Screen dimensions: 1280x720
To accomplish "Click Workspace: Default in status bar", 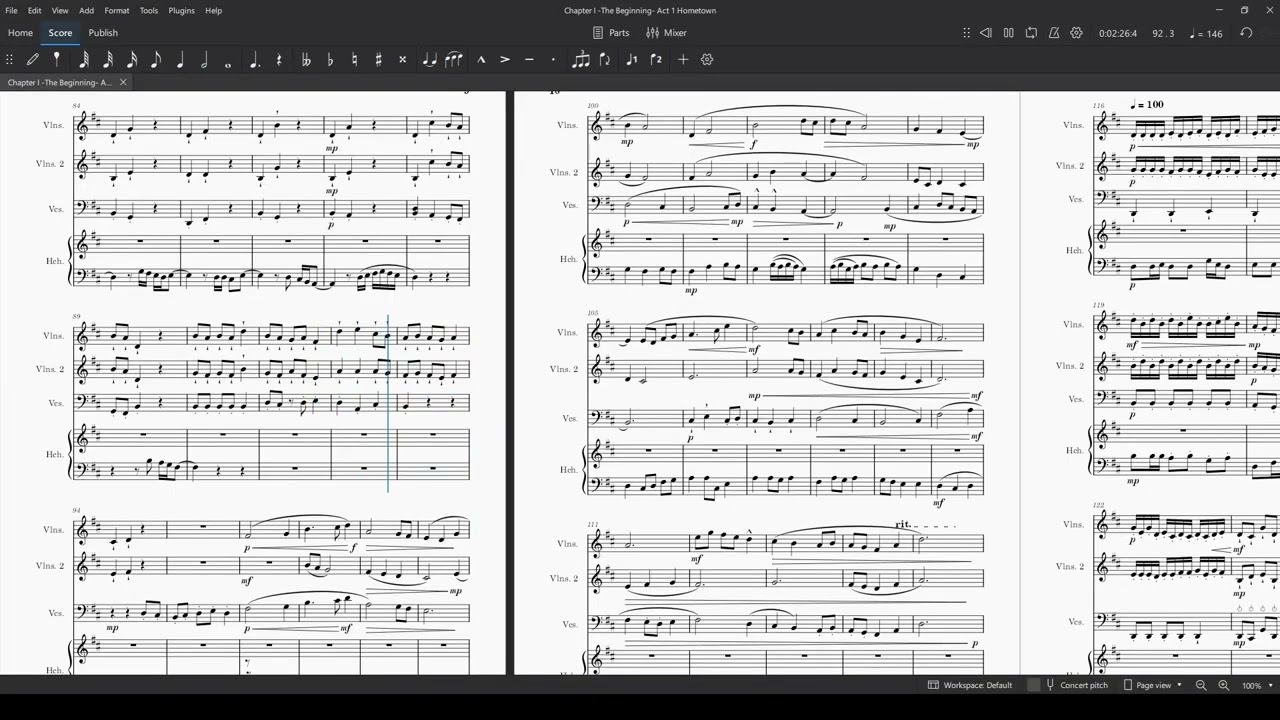I will point(970,685).
